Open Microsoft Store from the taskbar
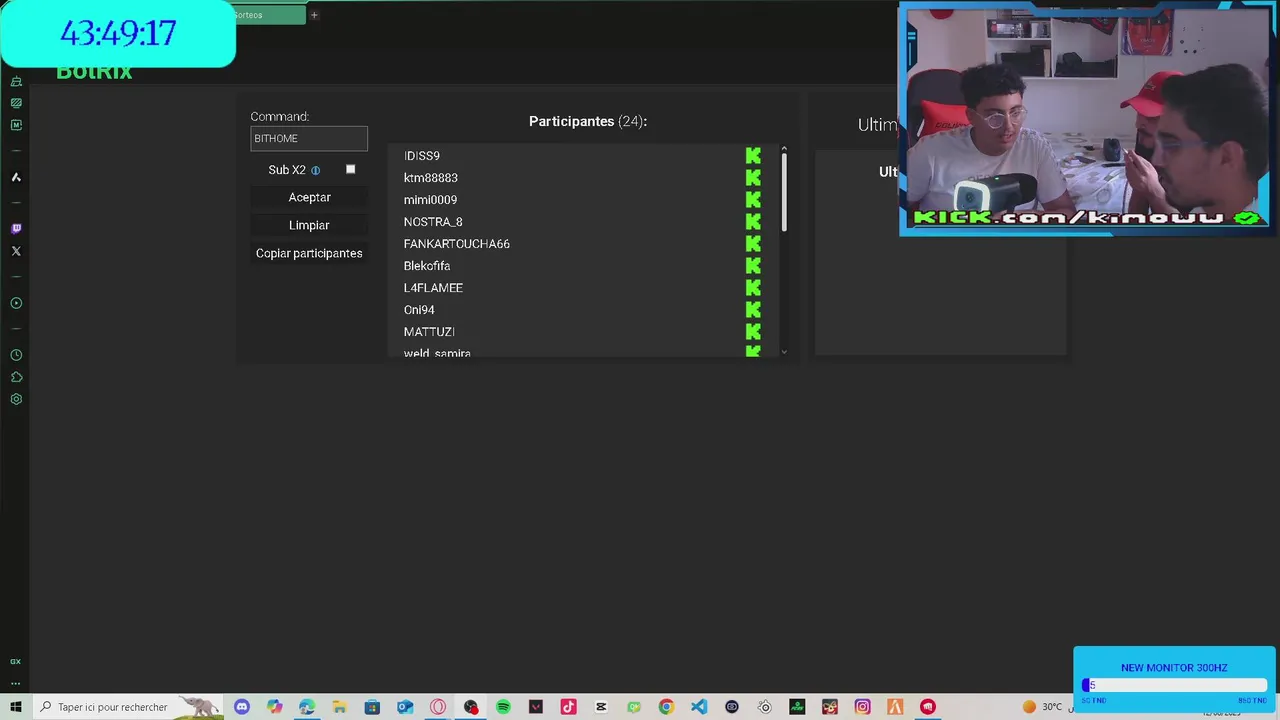This screenshot has width=1280, height=720. click(372, 707)
